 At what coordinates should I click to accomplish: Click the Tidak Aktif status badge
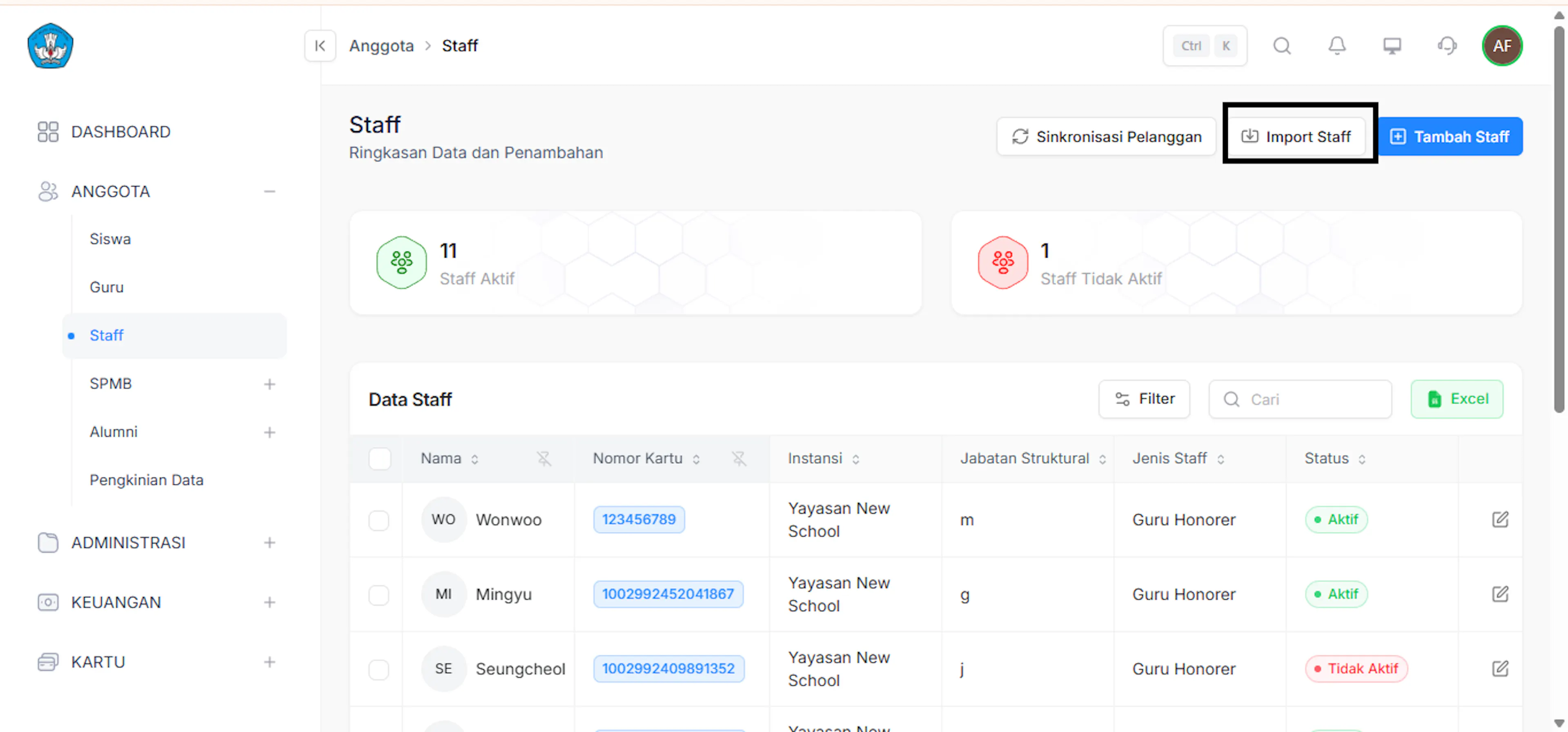tap(1356, 669)
